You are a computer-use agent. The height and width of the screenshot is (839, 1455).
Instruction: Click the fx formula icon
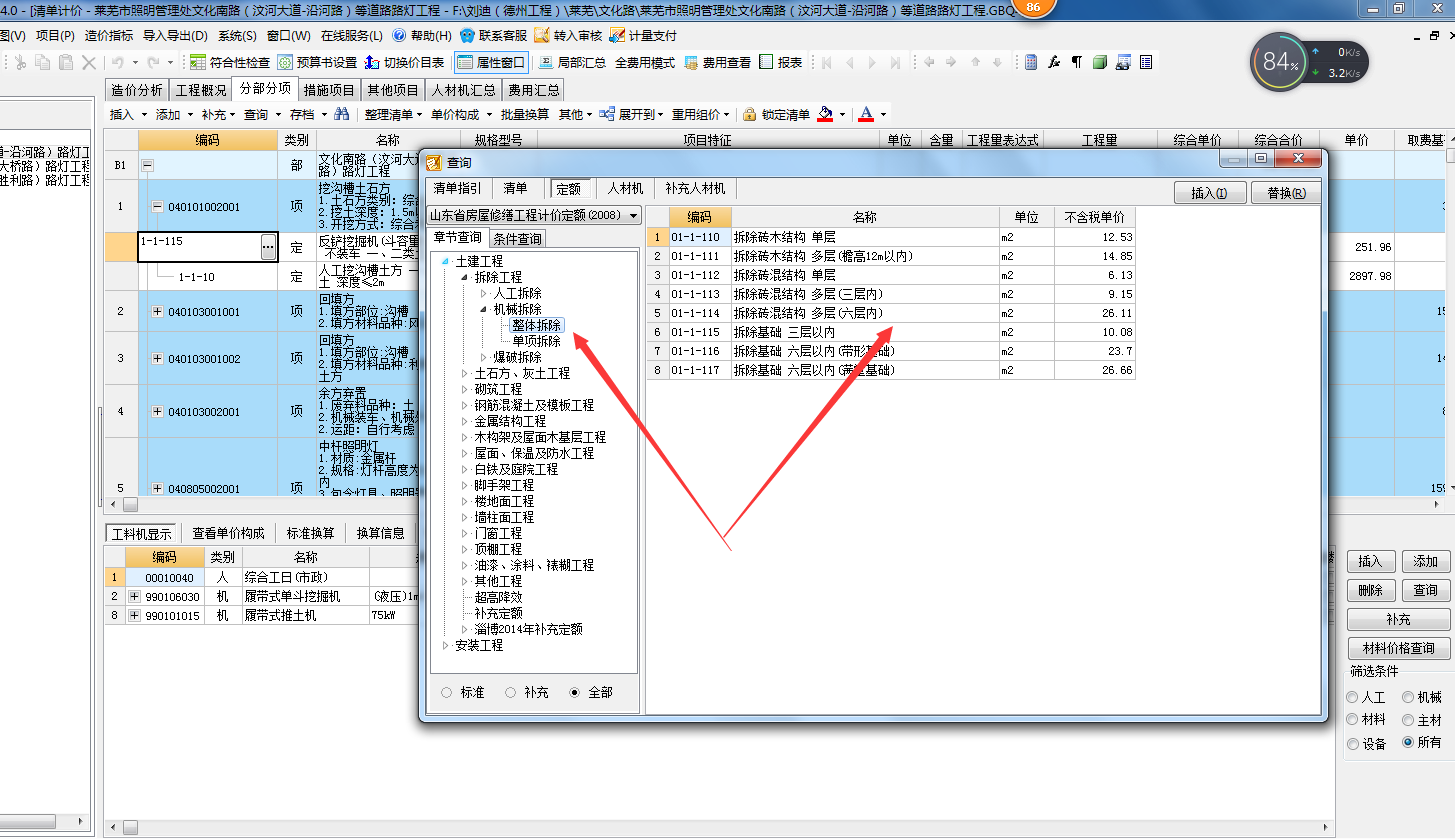tap(1054, 62)
